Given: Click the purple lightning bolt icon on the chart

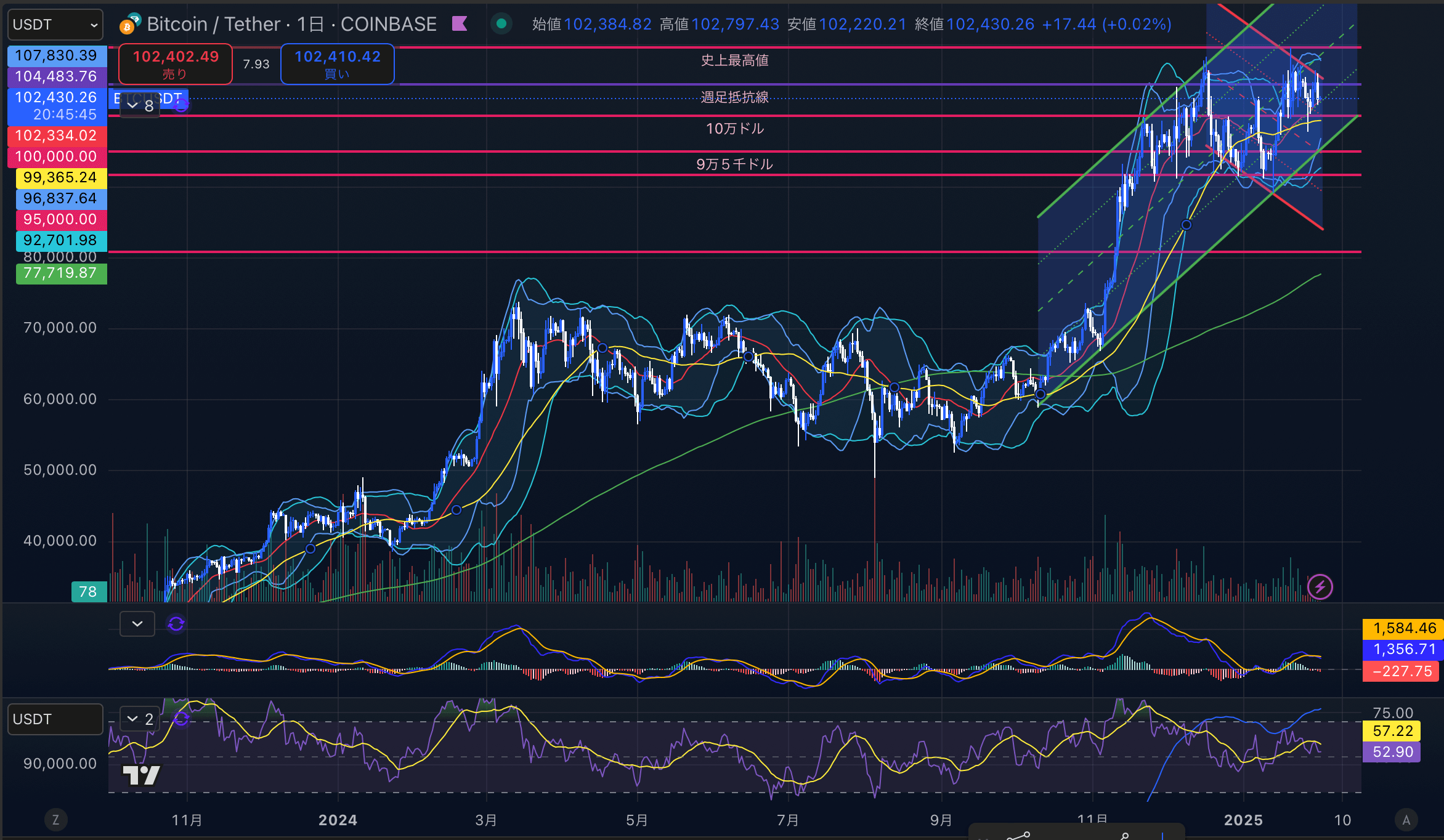Looking at the screenshot, I should [1320, 587].
